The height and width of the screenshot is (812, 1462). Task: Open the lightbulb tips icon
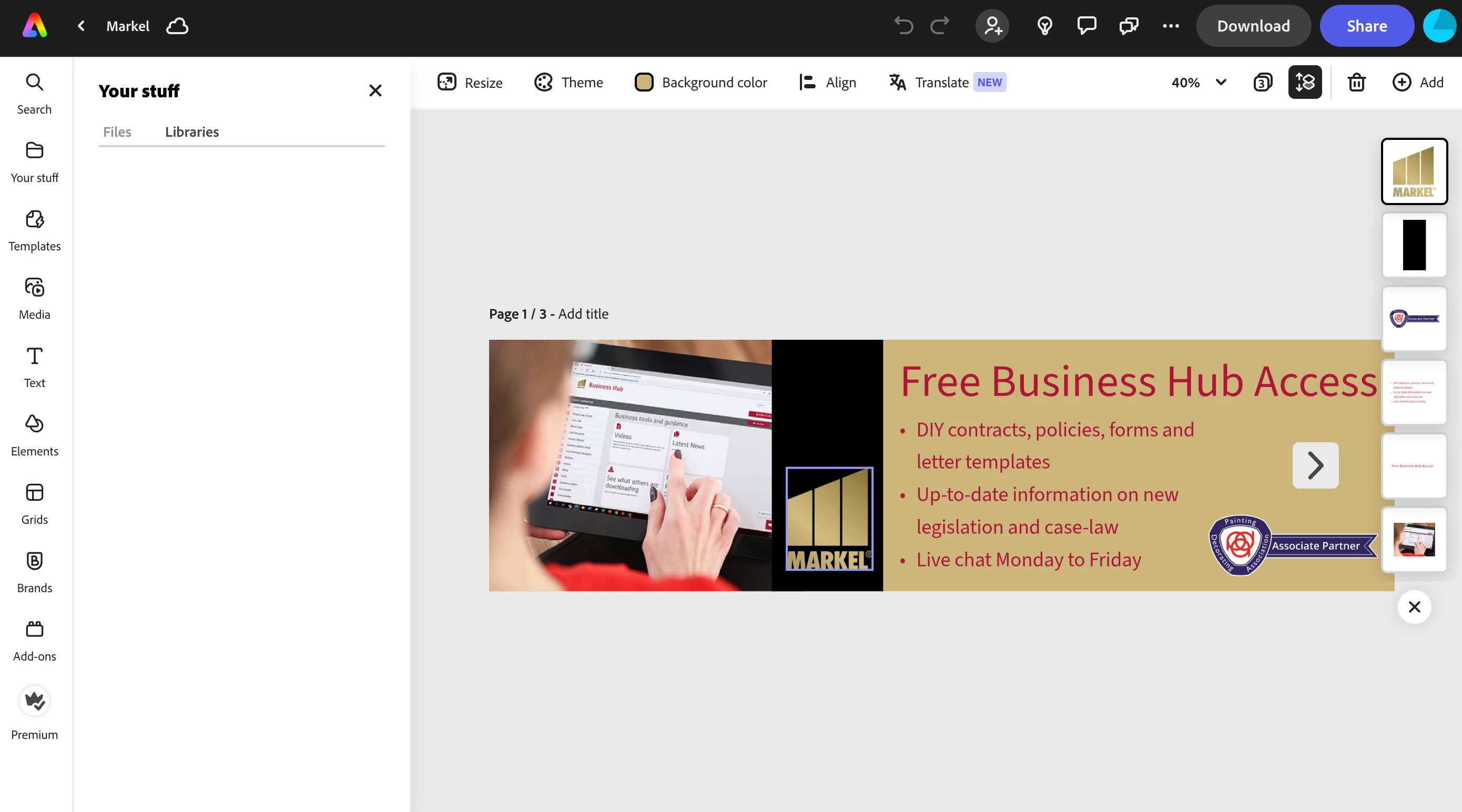point(1044,26)
